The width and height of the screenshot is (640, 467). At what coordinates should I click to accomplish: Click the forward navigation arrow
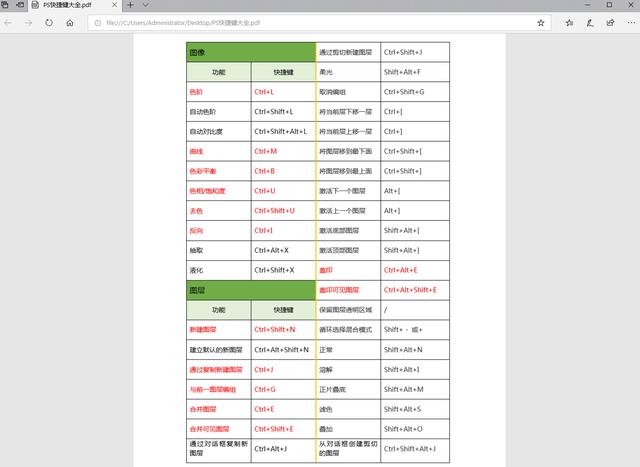[x=28, y=23]
